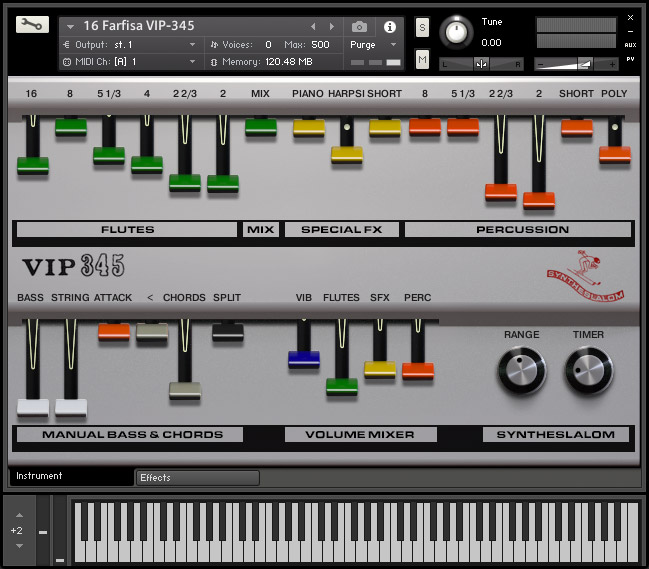This screenshot has height=569, width=649.
Task: Toggle the PIANO yellow tab switch
Action: [x=309, y=128]
